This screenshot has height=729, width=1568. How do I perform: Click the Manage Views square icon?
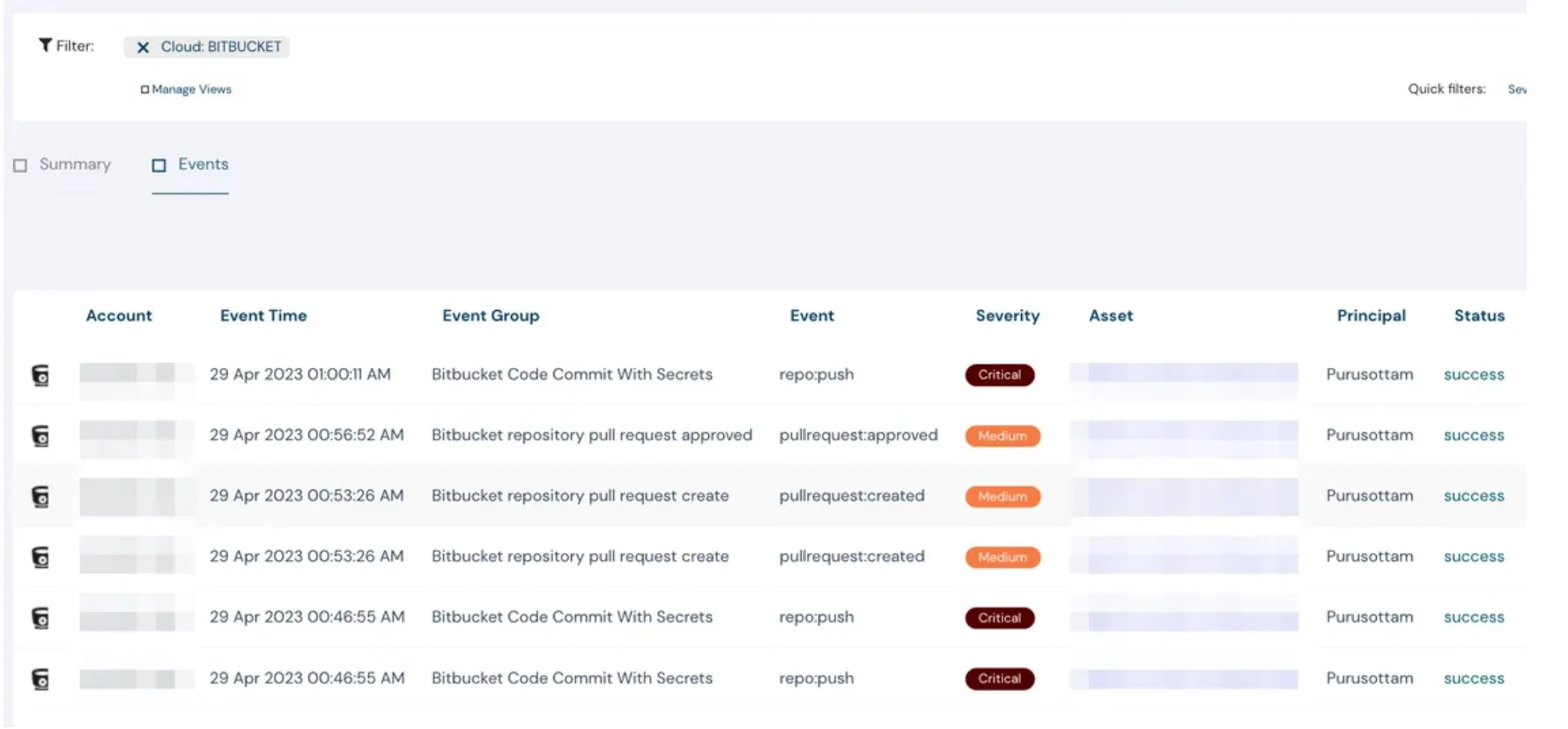tap(144, 90)
